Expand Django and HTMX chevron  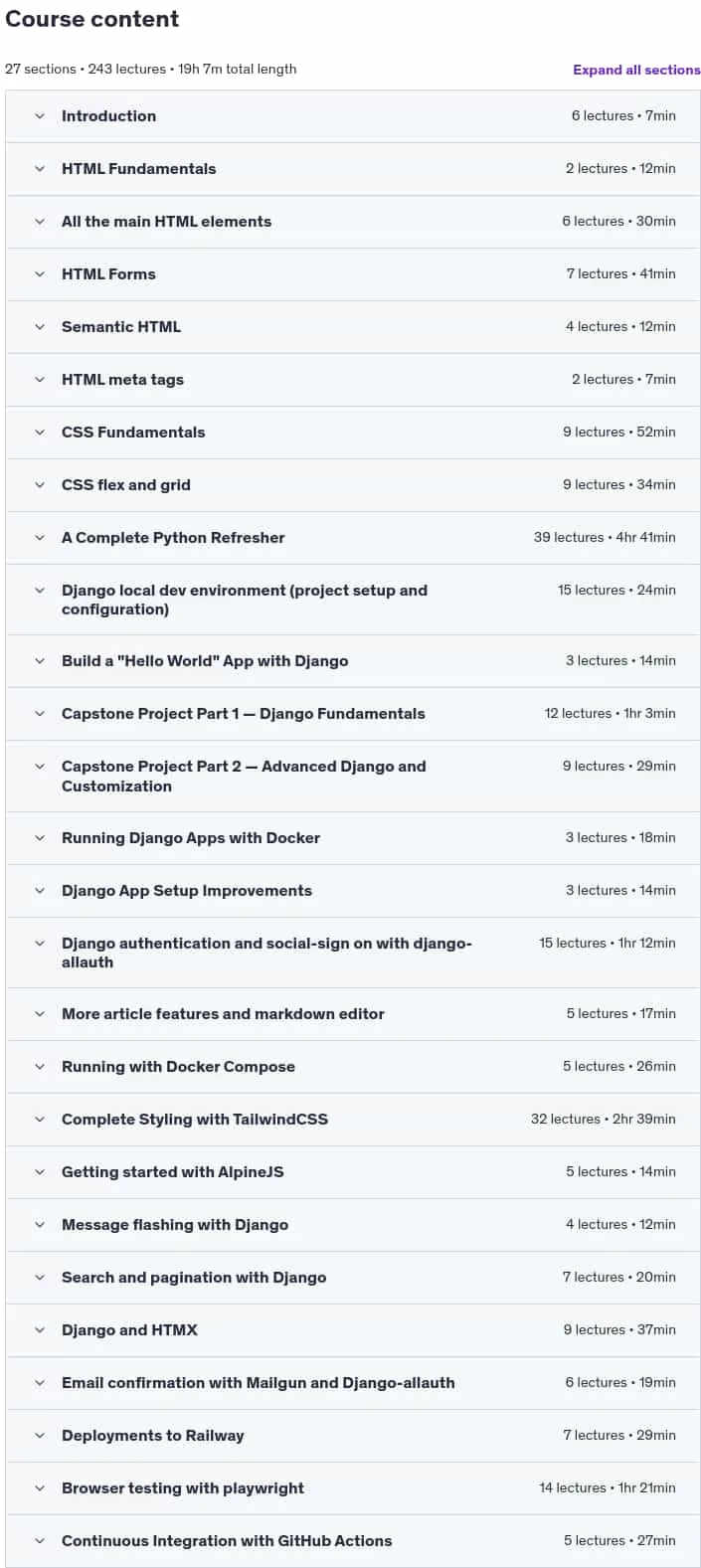40,1330
